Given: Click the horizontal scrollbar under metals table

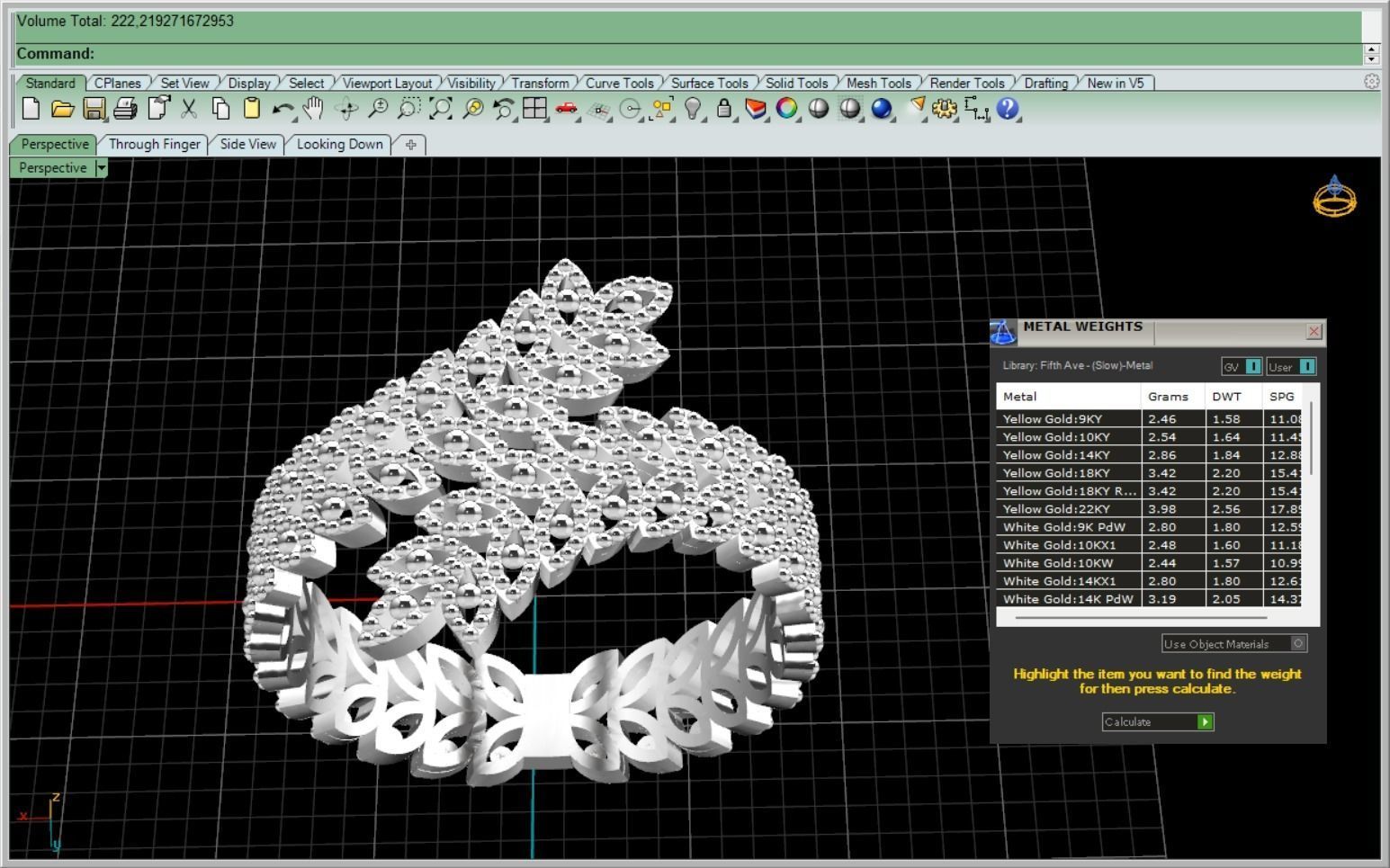Looking at the screenshot, I should coord(1141,618).
